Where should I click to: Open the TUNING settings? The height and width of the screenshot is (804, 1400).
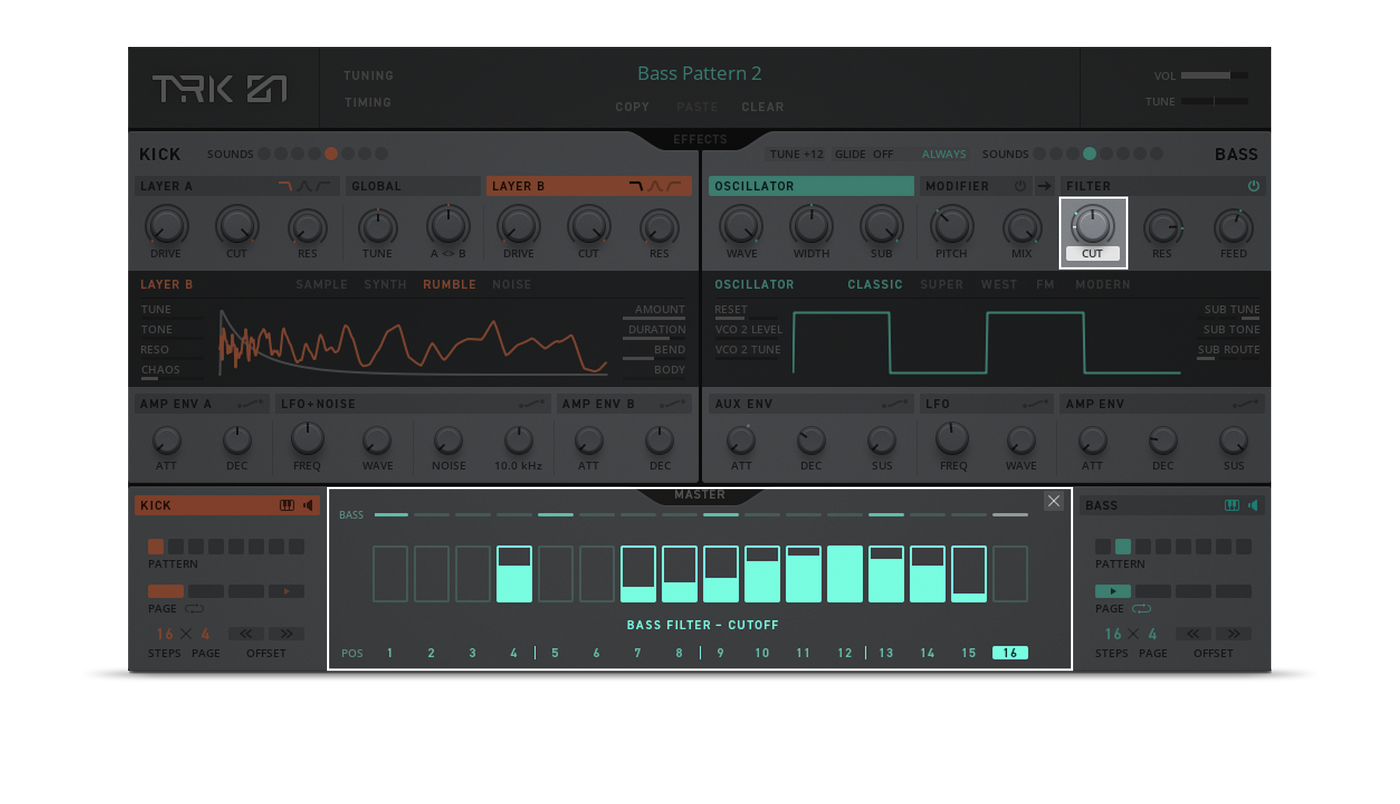[369, 76]
